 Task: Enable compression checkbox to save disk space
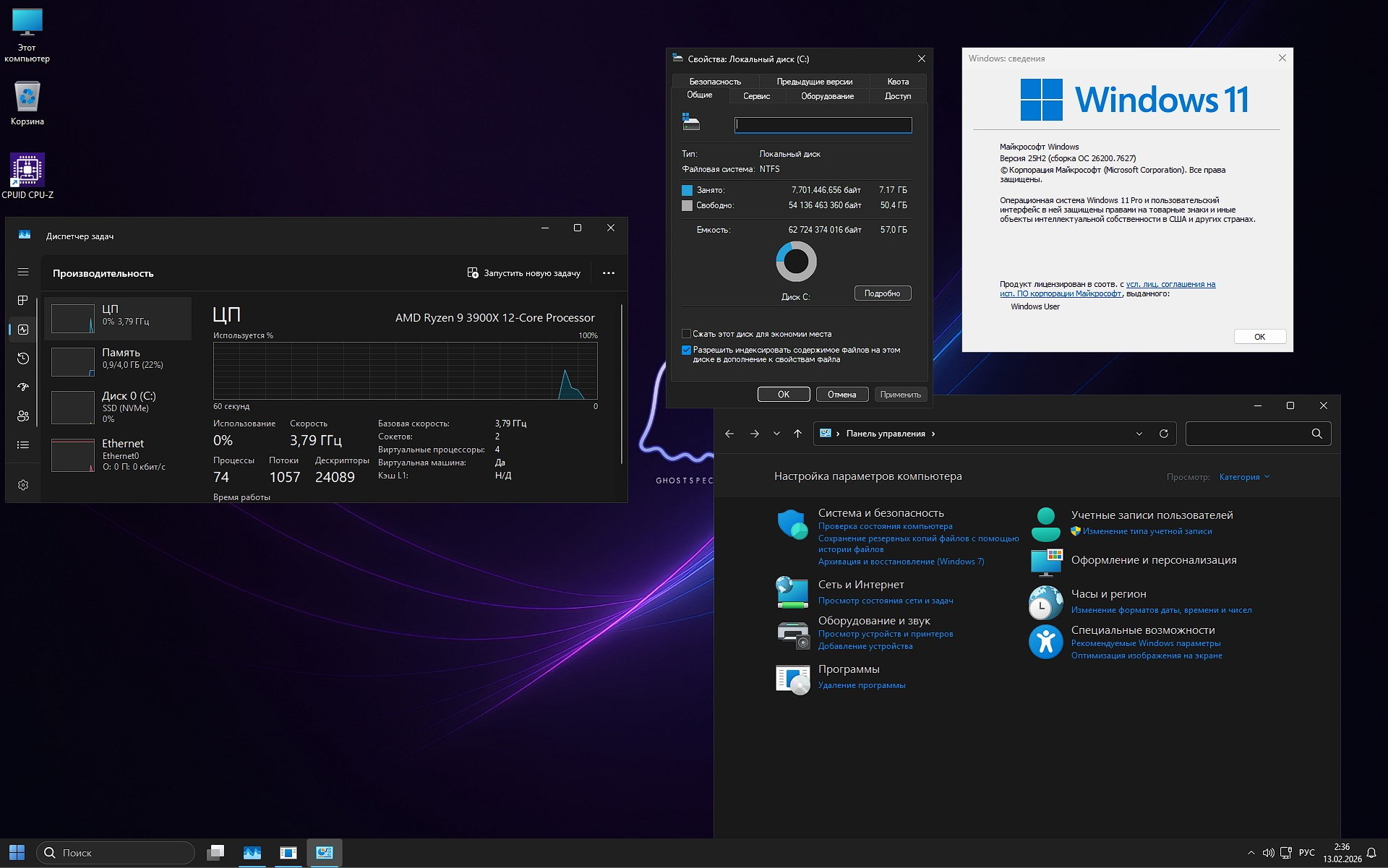[686, 333]
